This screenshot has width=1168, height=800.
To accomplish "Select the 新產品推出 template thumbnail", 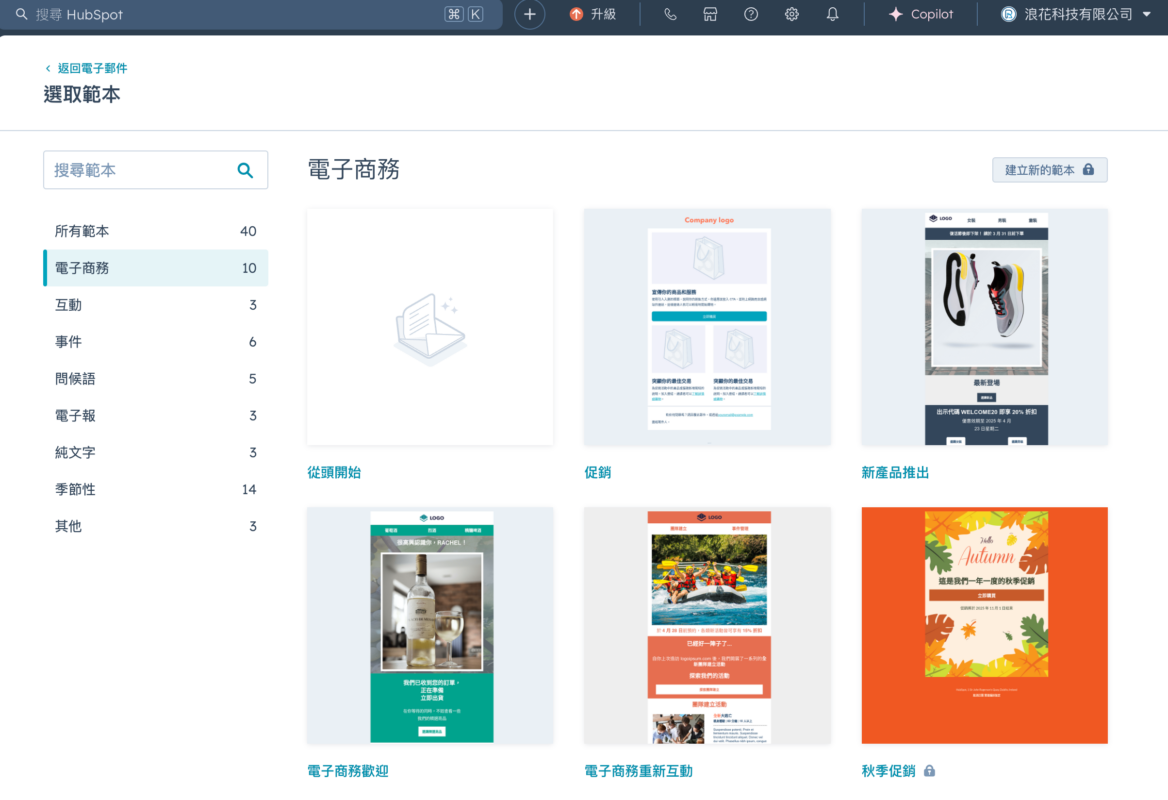I will [x=984, y=327].
